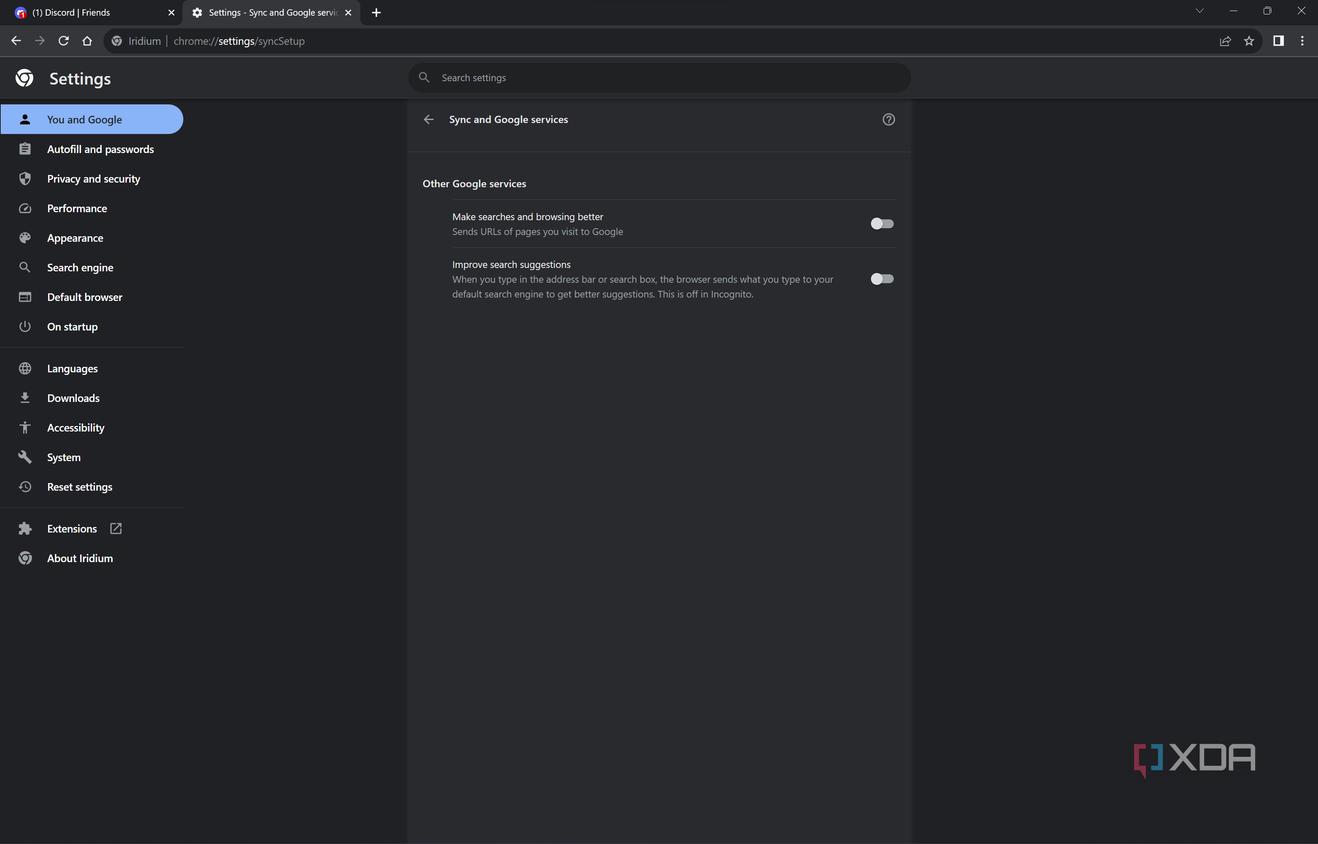Open the side panel icon
Screen dimensions: 1318x844
click(1278, 41)
